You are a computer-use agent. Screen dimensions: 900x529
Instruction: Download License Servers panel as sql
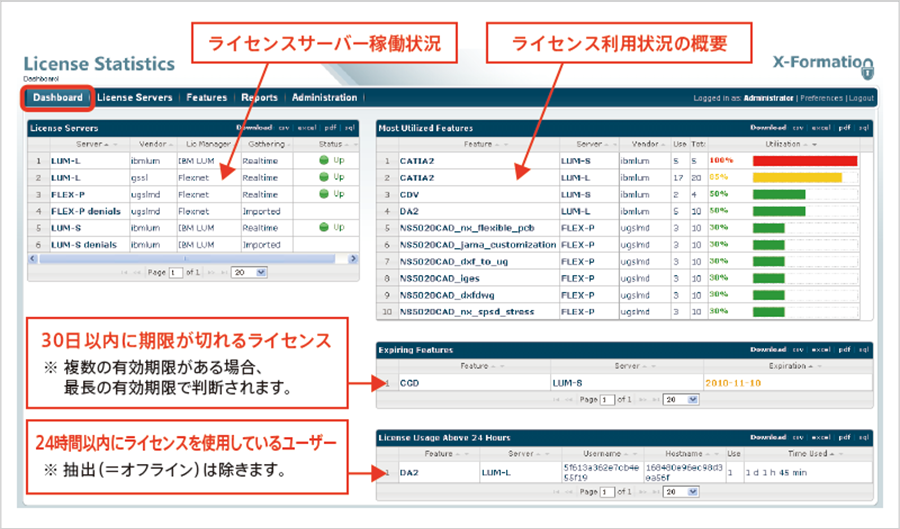click(x=350, y=128)
